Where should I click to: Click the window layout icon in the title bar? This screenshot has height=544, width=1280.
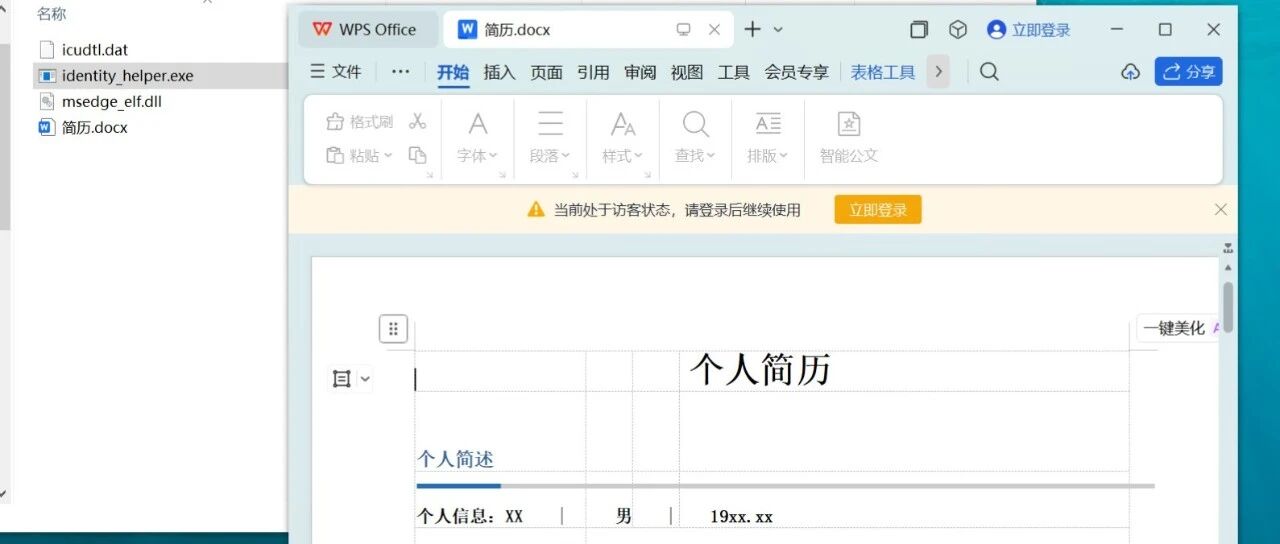click(x=919, y=30)
